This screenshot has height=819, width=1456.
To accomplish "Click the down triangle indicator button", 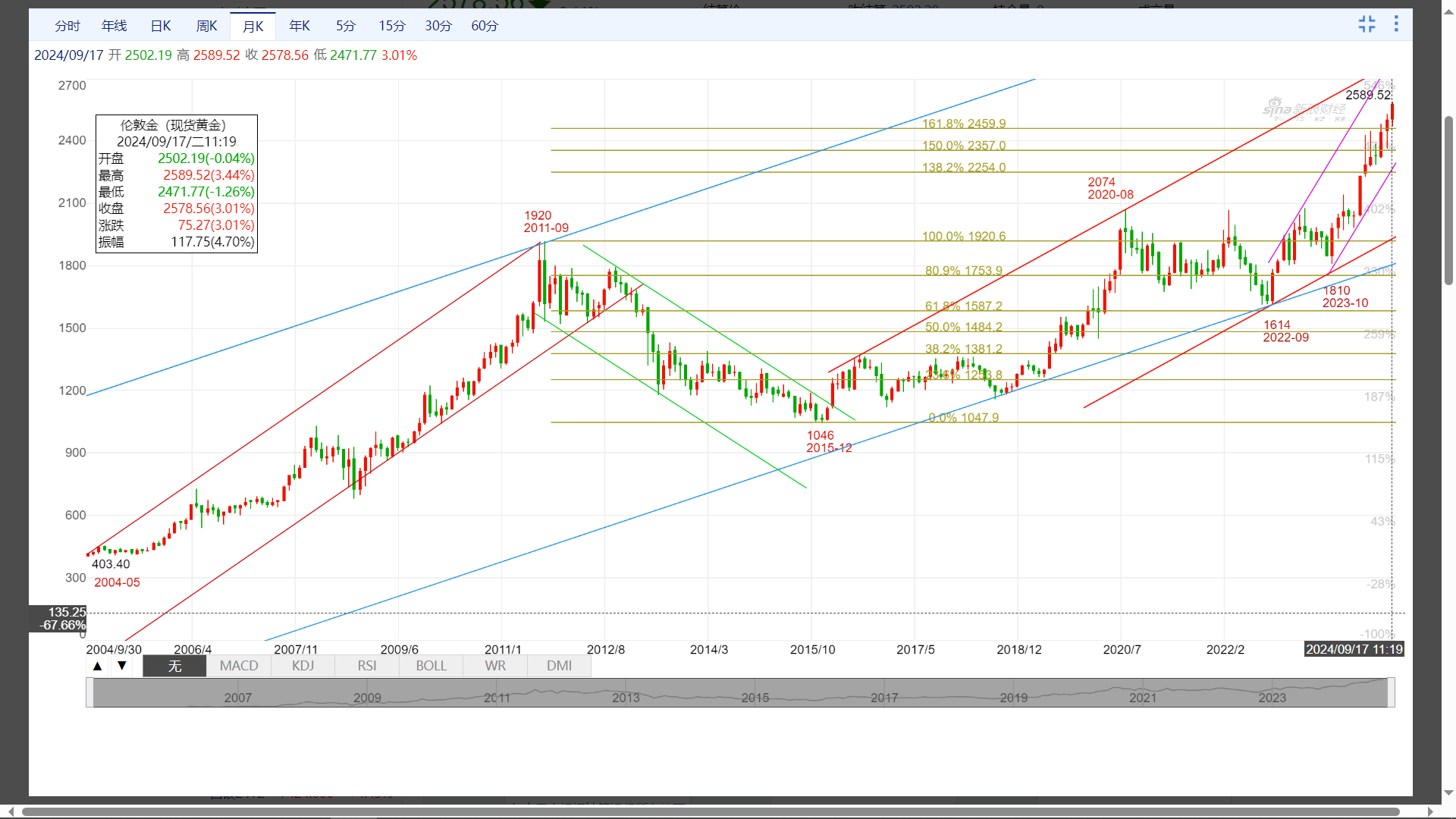I will click(x=121, y=666).
